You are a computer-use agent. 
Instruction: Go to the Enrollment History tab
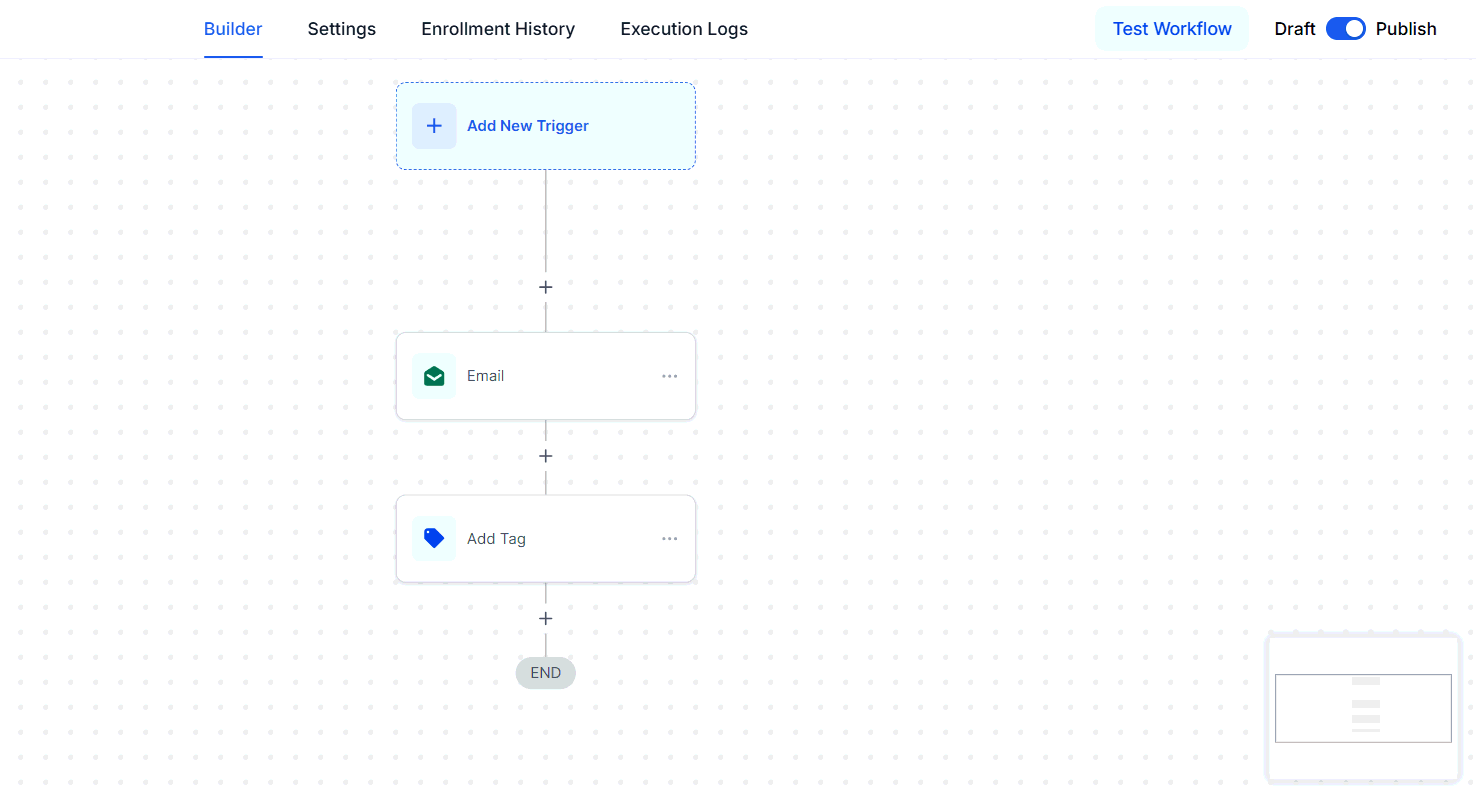pyautogui.click(x=498, y=29)
